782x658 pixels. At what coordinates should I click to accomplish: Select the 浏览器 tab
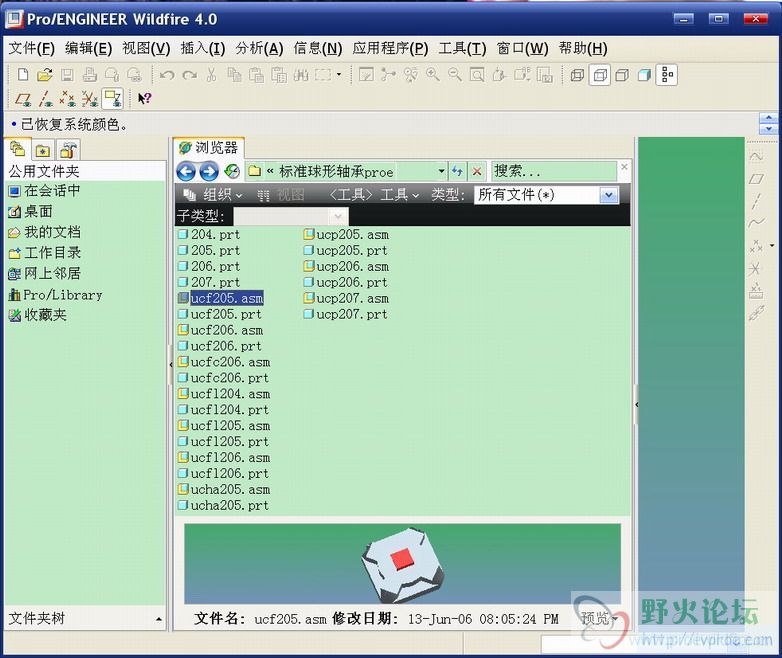tap(209, 148)
